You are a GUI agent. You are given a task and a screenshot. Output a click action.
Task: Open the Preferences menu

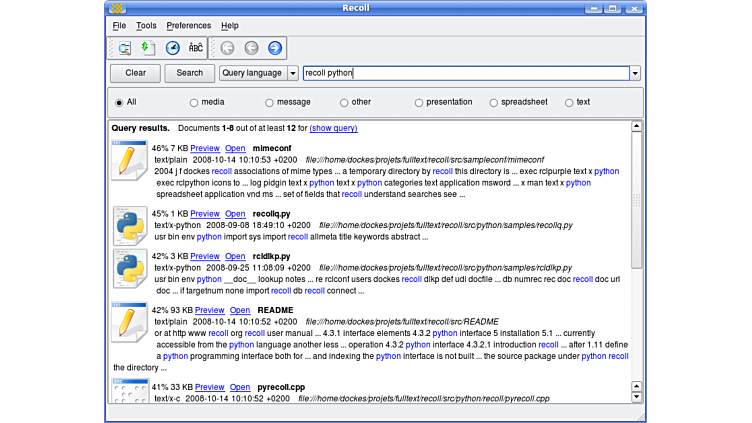[x=188, y=25]
